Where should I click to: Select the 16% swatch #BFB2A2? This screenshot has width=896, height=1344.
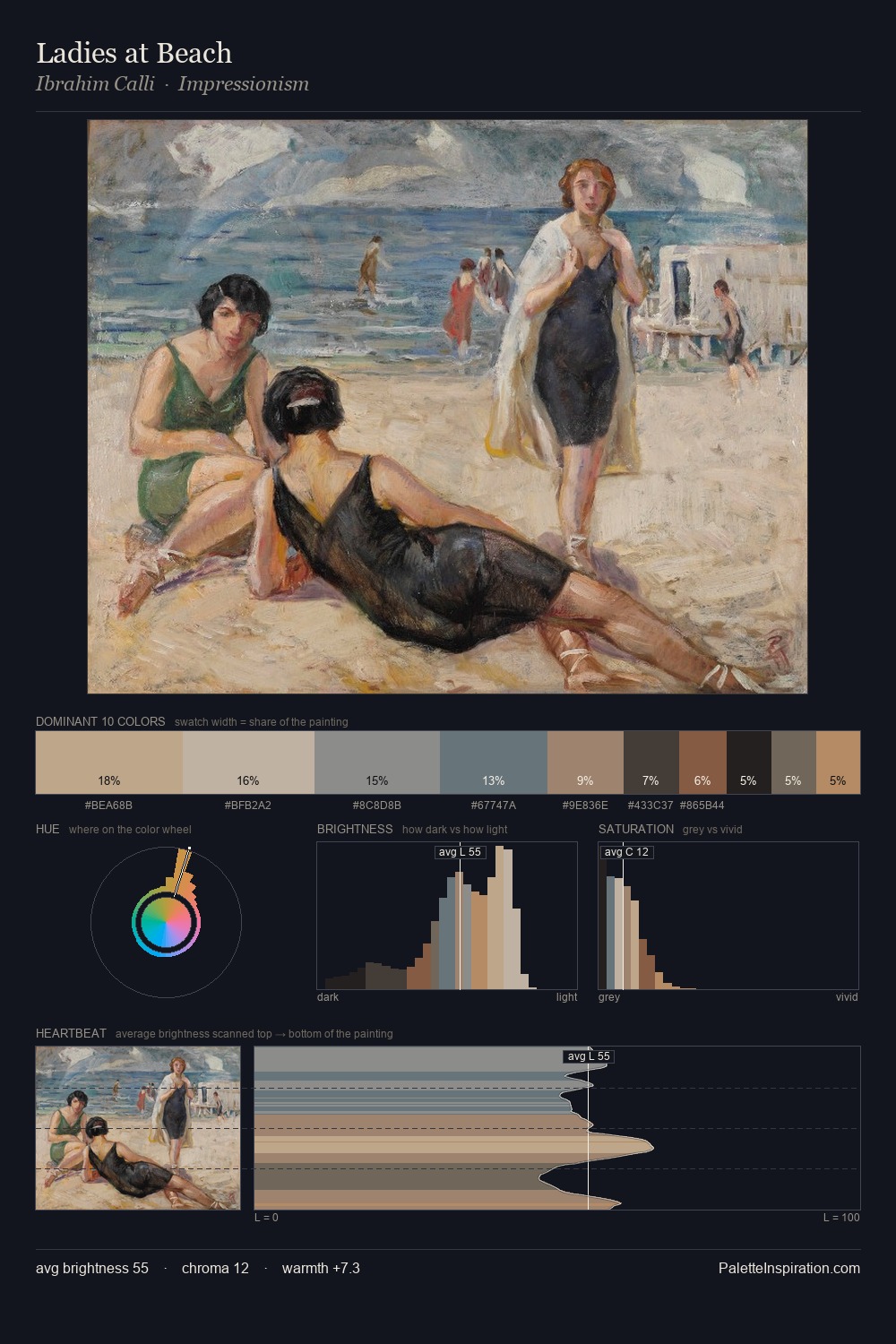(248, 762)
